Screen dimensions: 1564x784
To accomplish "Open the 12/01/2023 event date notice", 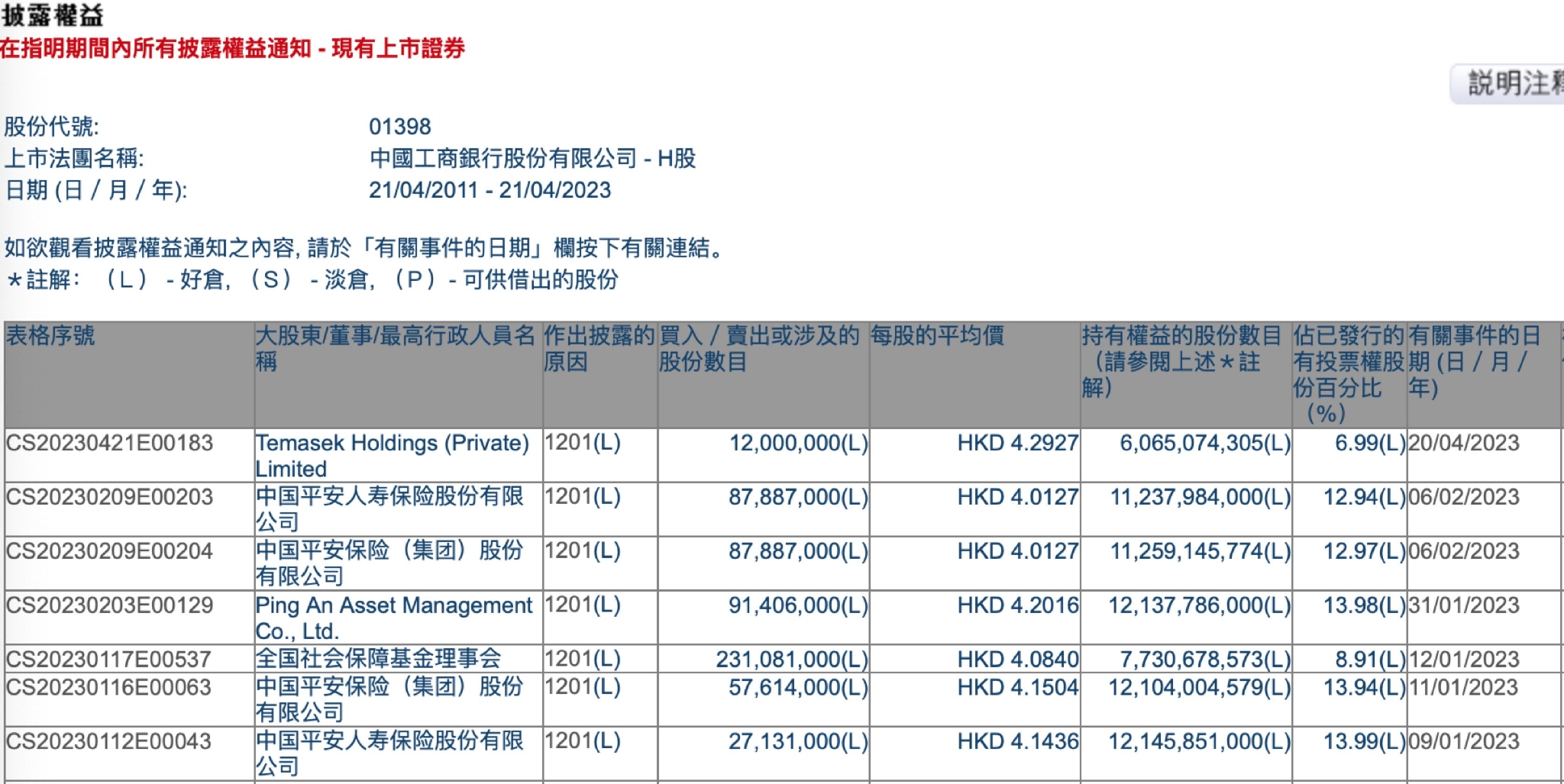I will coord(1463,659).
